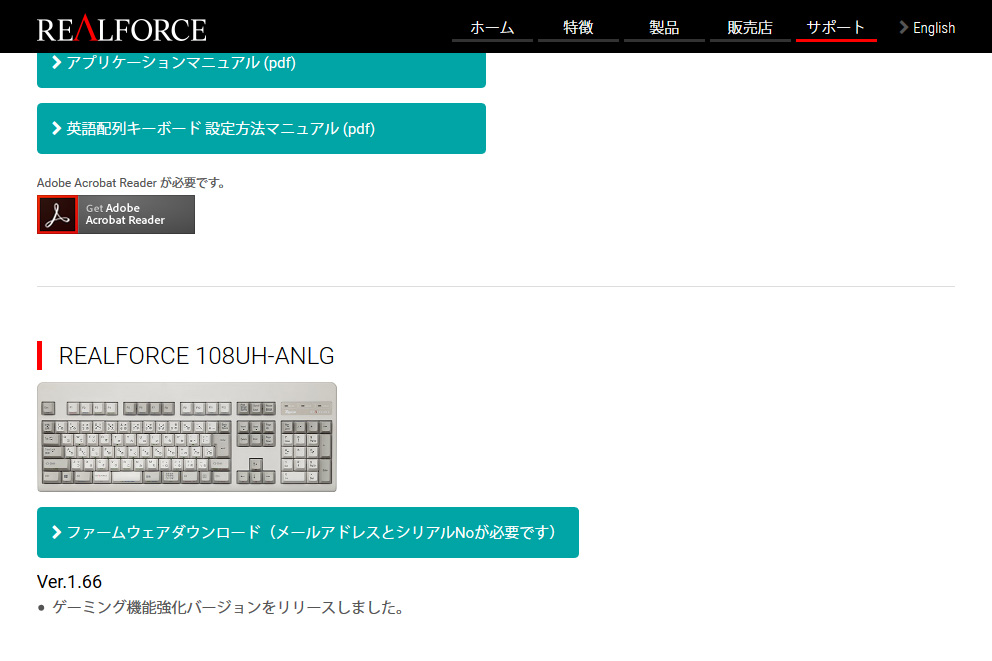Select the ゲーミング機能強化バージョン release note
992x661 pixels.
227,607
